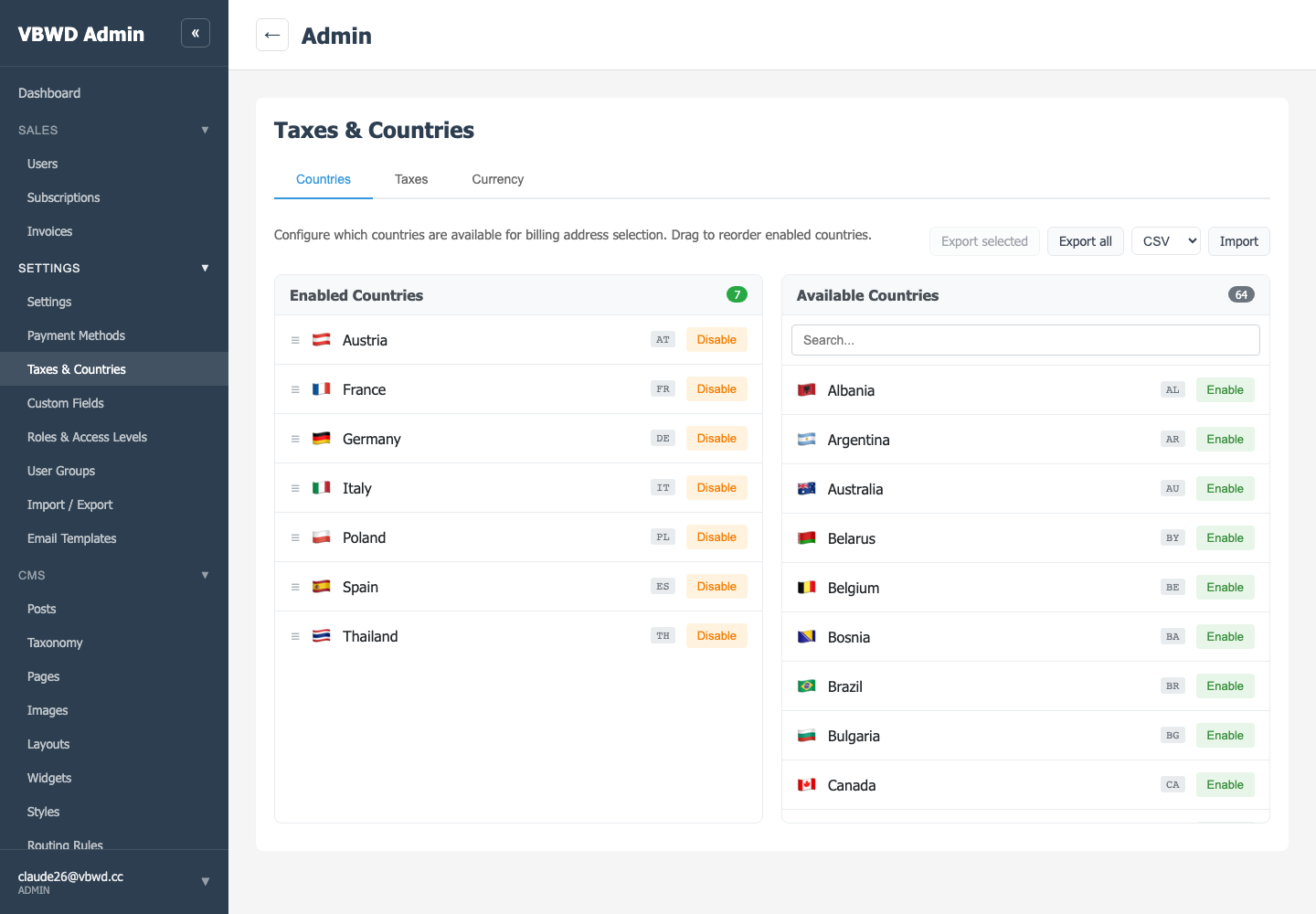Grab the drag handle for France
The image size is (1316, 914).
[x=295, y=389]
